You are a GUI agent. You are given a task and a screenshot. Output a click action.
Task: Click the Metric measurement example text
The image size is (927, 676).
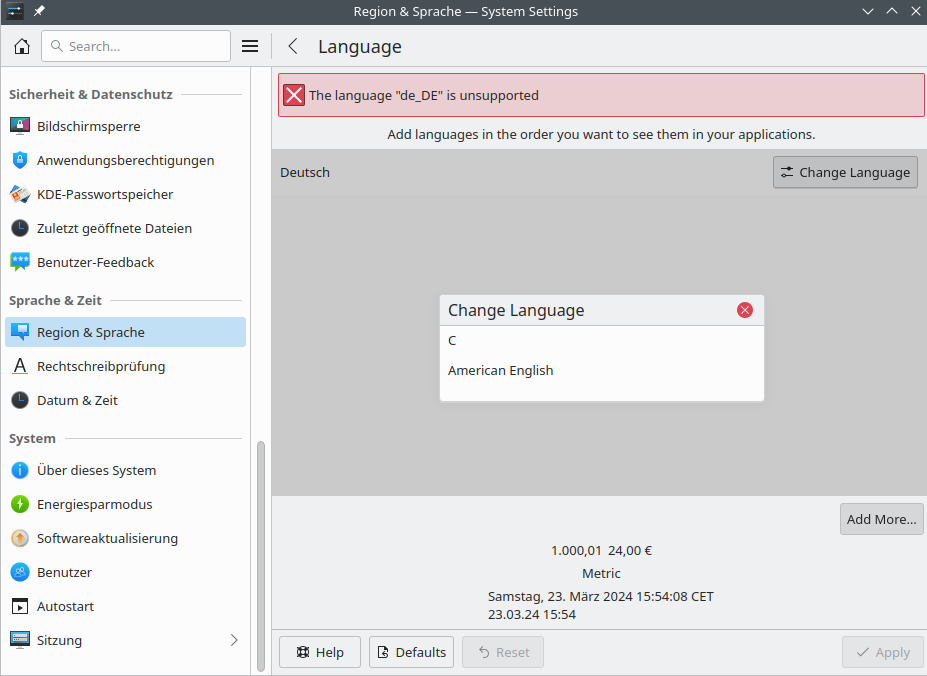tap(601, 574)
